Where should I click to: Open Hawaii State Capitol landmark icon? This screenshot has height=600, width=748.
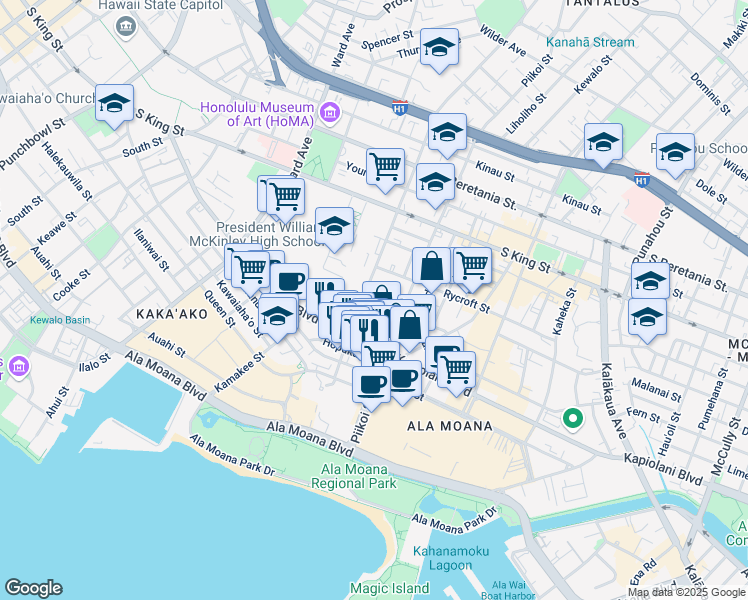126,27
